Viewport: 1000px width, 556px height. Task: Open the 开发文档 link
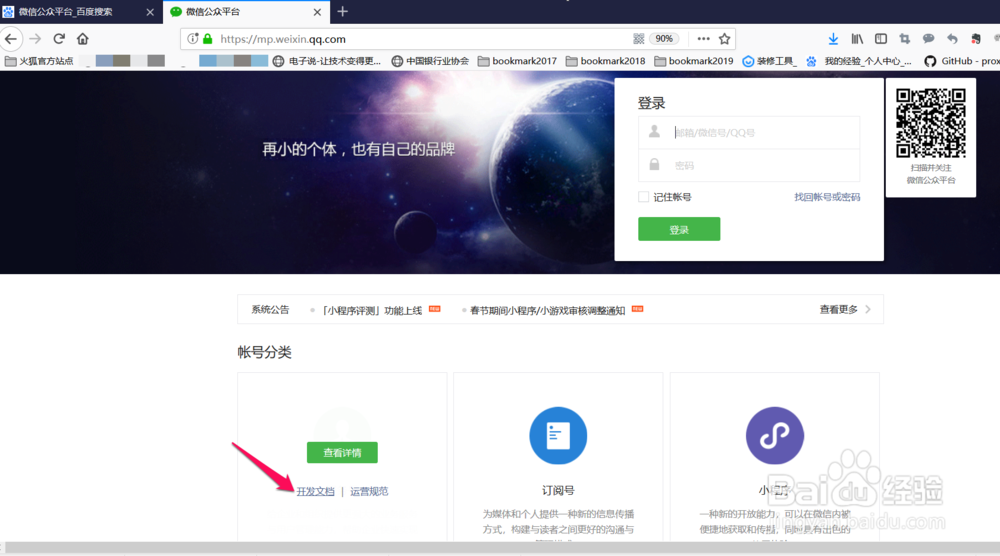click(316, 491)
